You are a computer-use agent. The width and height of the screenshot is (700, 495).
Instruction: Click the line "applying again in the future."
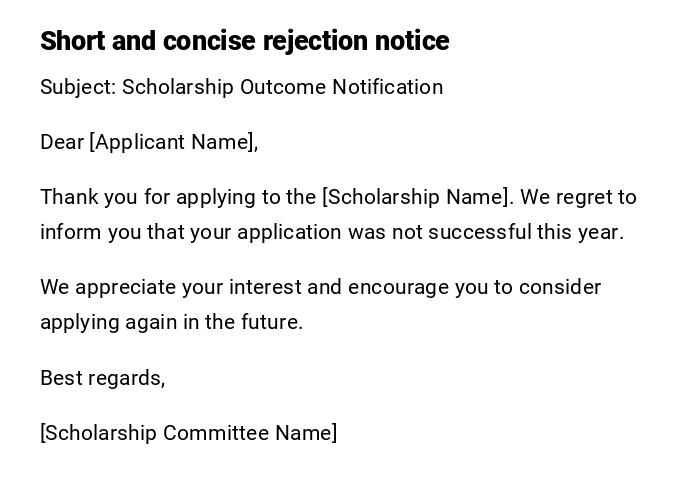click(x=171, y=322)
